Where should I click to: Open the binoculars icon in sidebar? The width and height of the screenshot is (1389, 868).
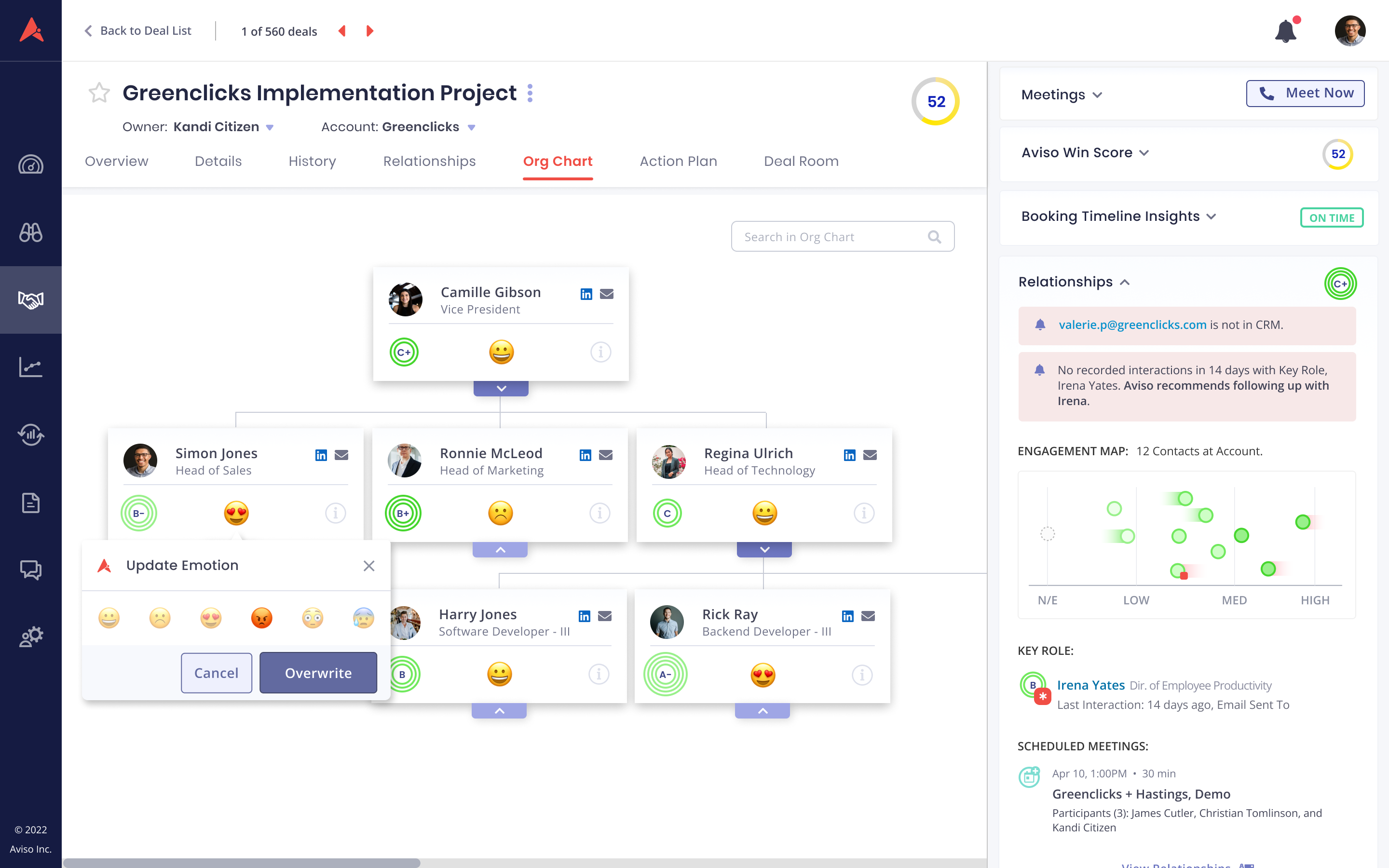tap(30, 232)
